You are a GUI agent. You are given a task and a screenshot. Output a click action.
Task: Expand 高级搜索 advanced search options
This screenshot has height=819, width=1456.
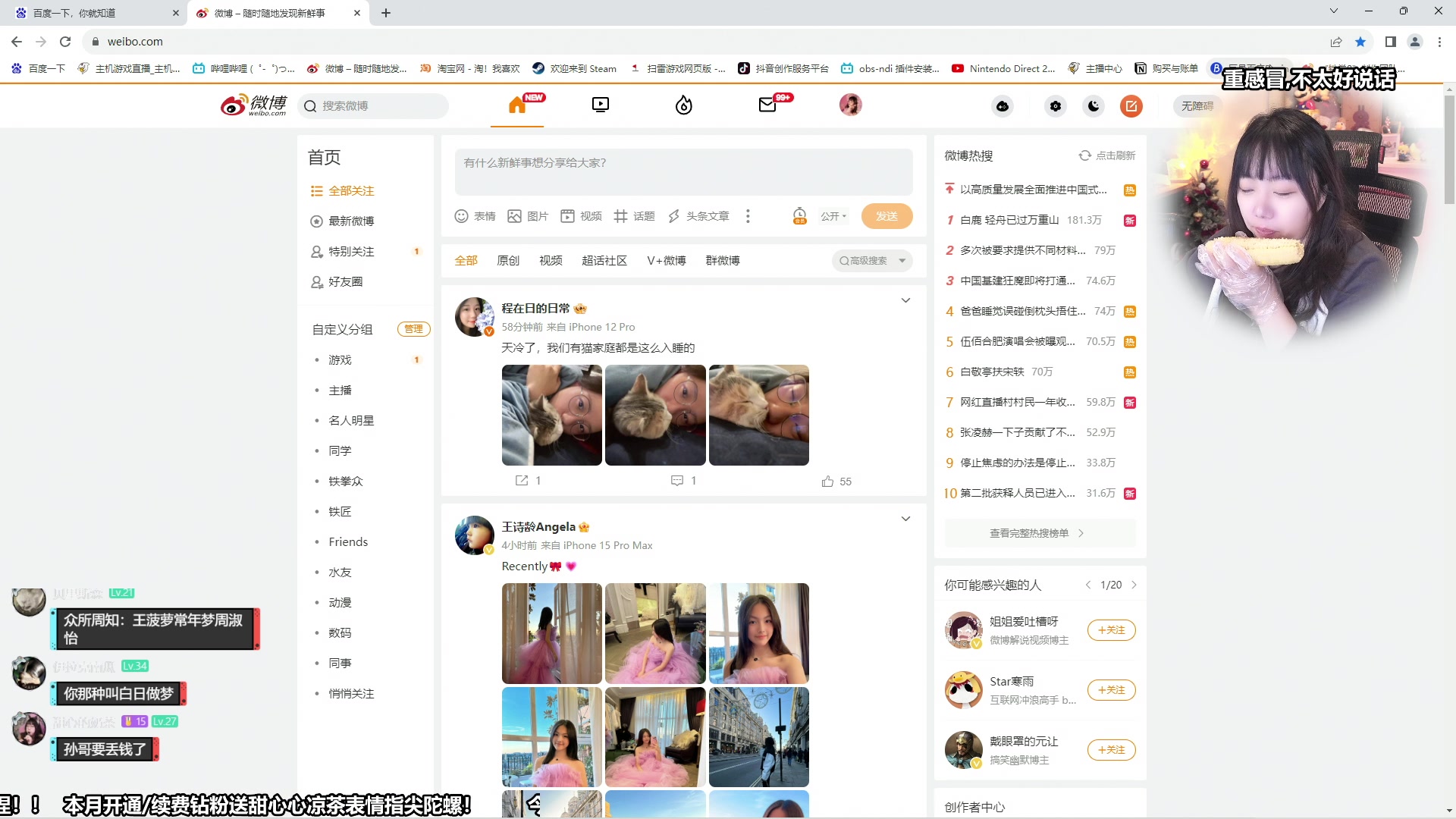click(x=871, y=260)
